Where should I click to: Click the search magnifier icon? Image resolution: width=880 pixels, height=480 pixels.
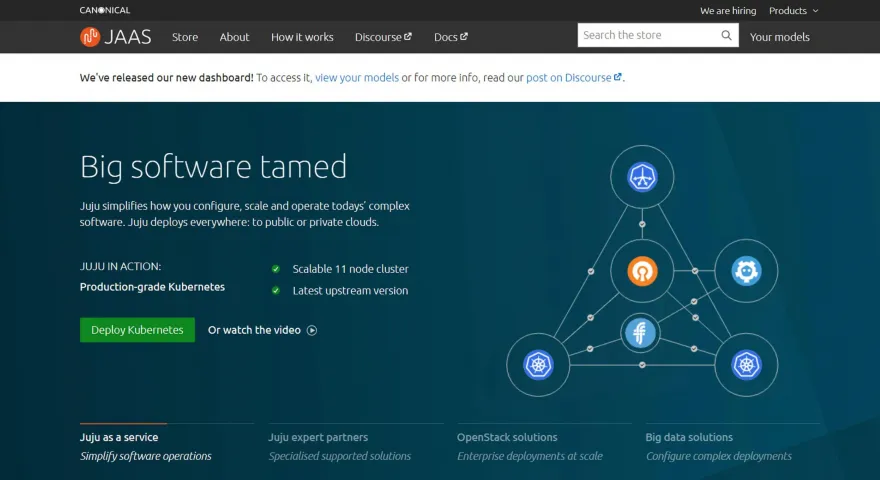pos(726,35)
